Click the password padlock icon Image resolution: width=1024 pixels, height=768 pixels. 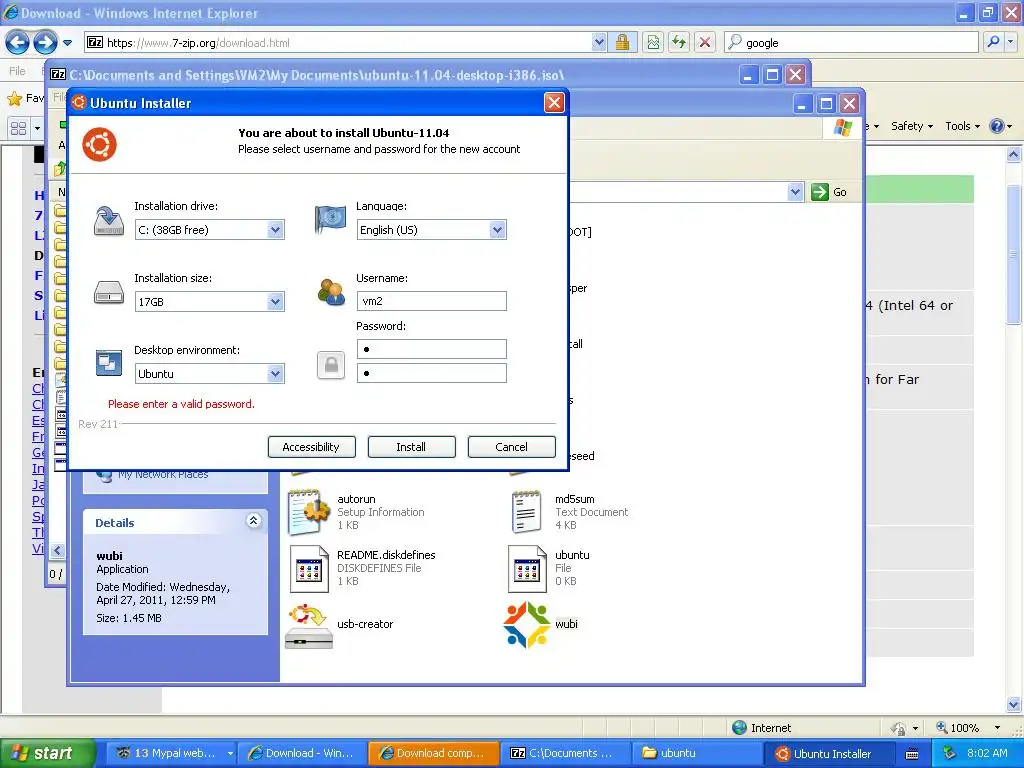(330, 365)
